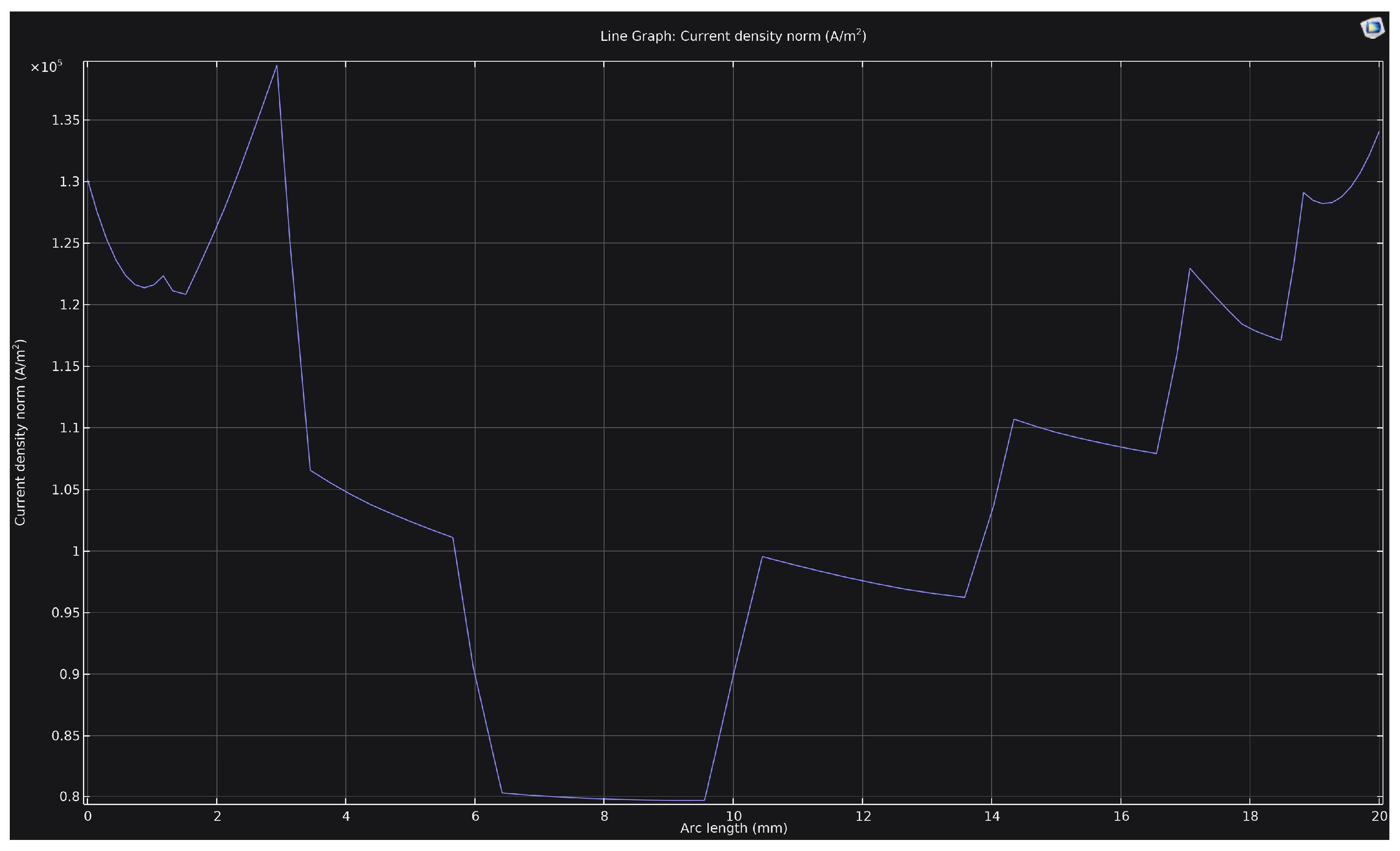
Task: Click the 1.2 y-axis tick label
Action: click(69, 305)
